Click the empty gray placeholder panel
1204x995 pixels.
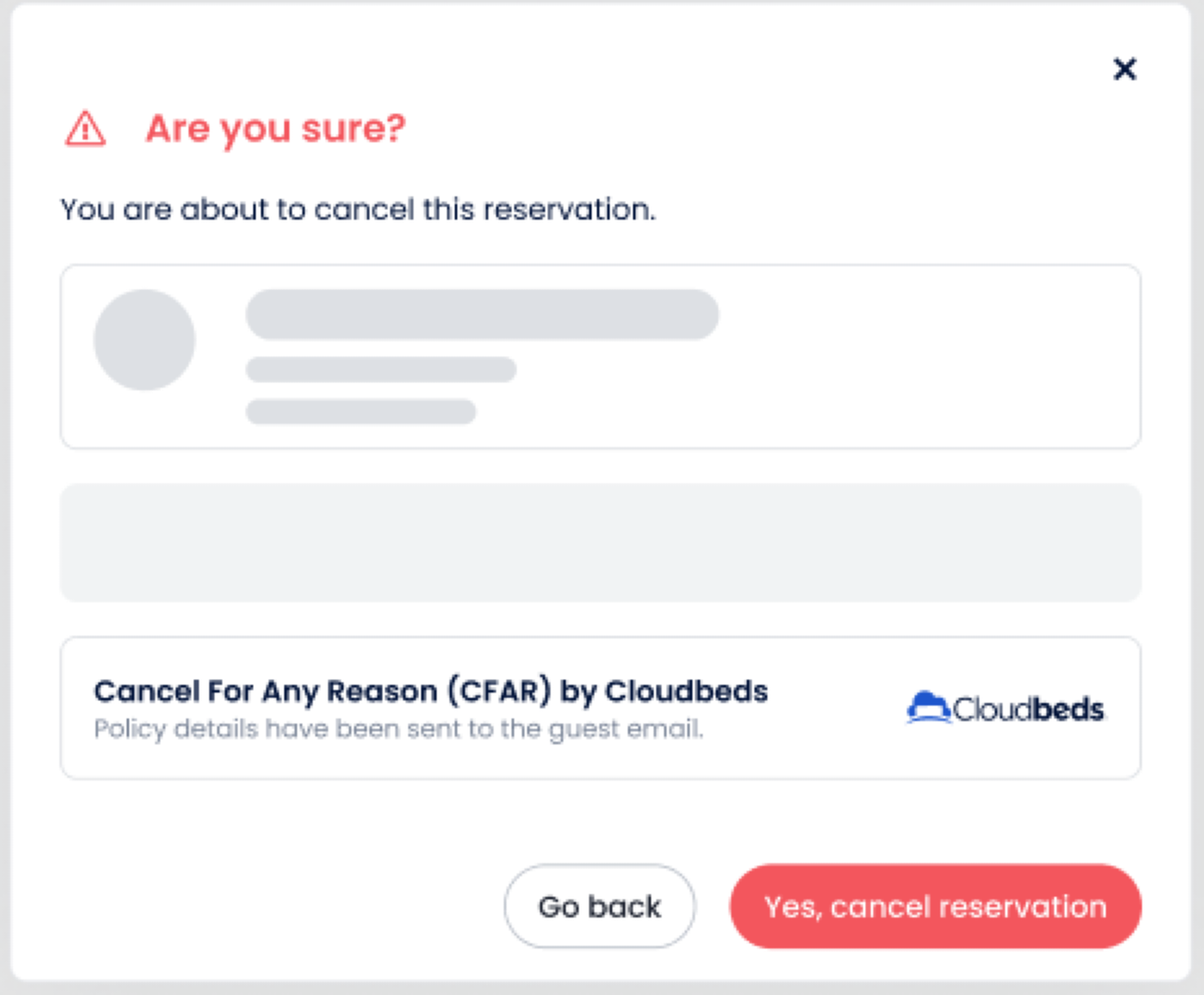pos(600,543)
